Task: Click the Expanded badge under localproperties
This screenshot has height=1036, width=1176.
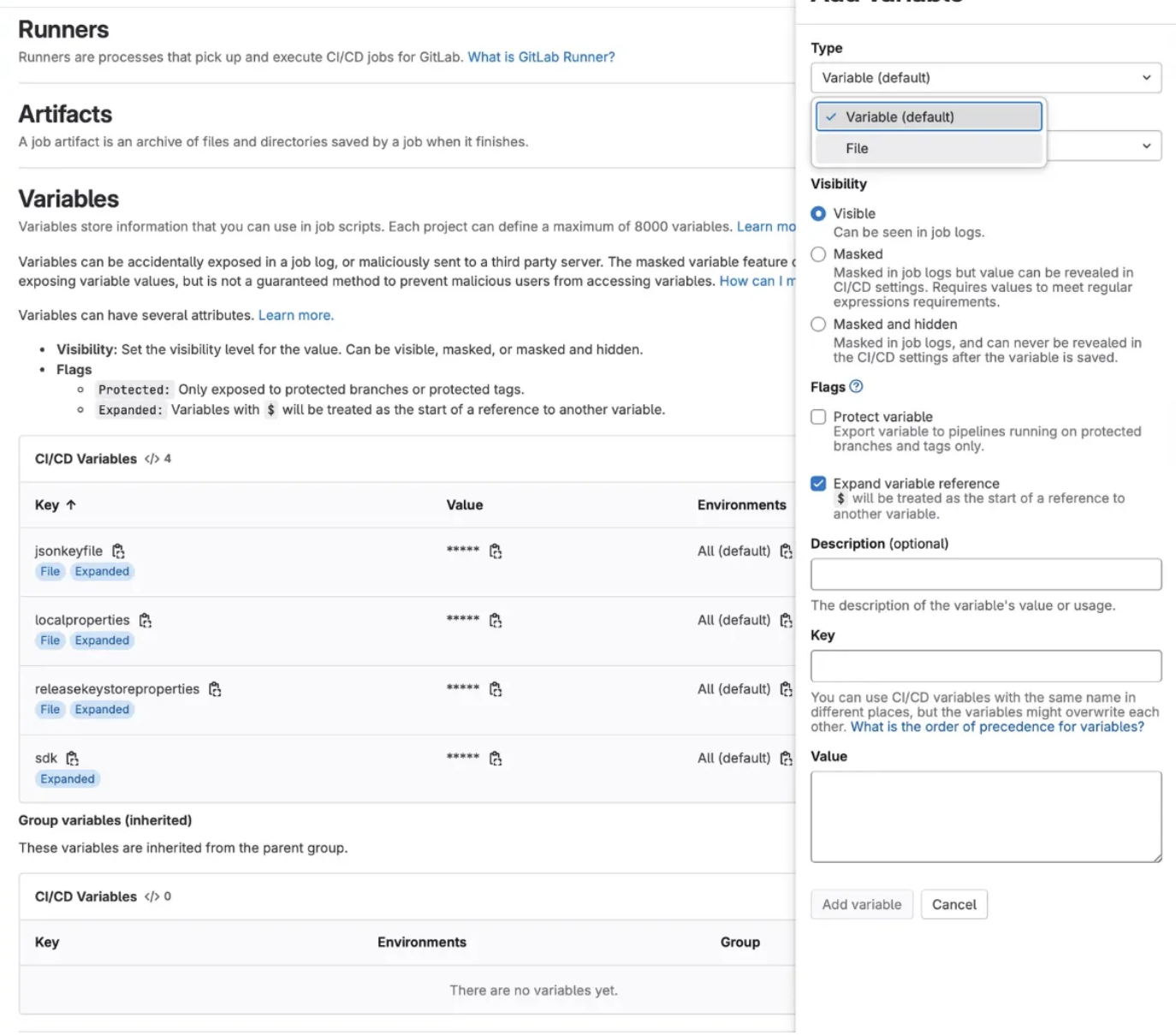Action: point(102,640)
